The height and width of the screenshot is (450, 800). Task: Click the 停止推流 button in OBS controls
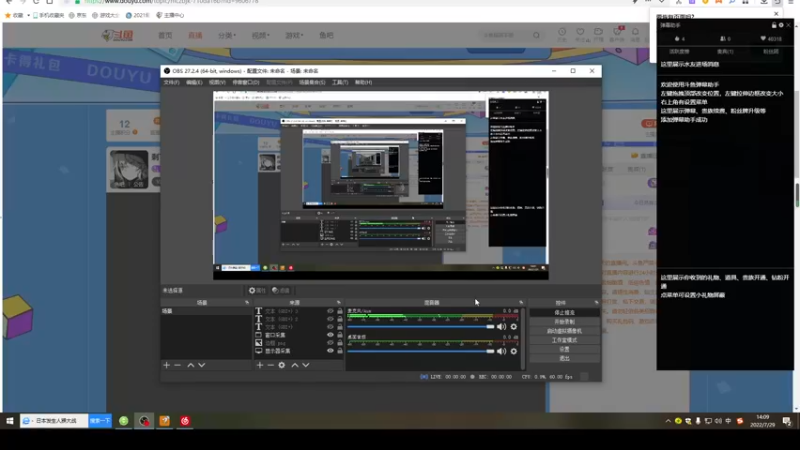(x=564, y=312)
